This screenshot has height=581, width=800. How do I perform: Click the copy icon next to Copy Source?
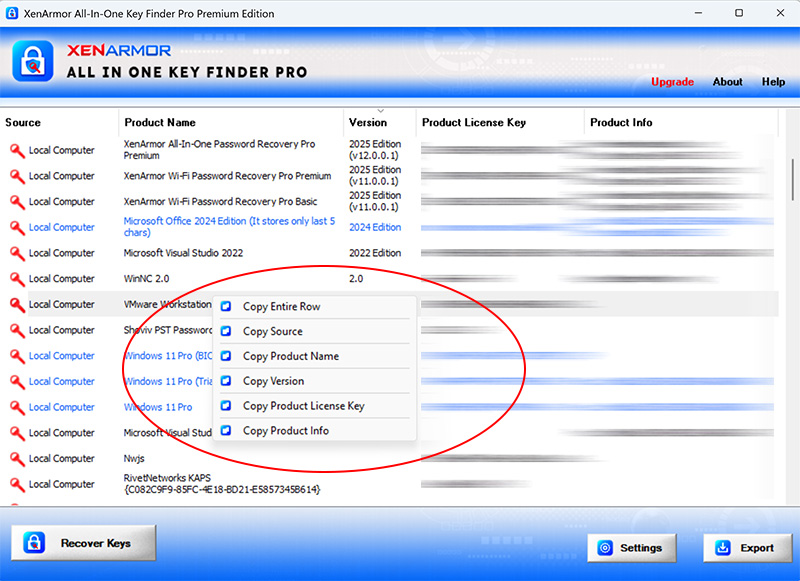[226, 331]
